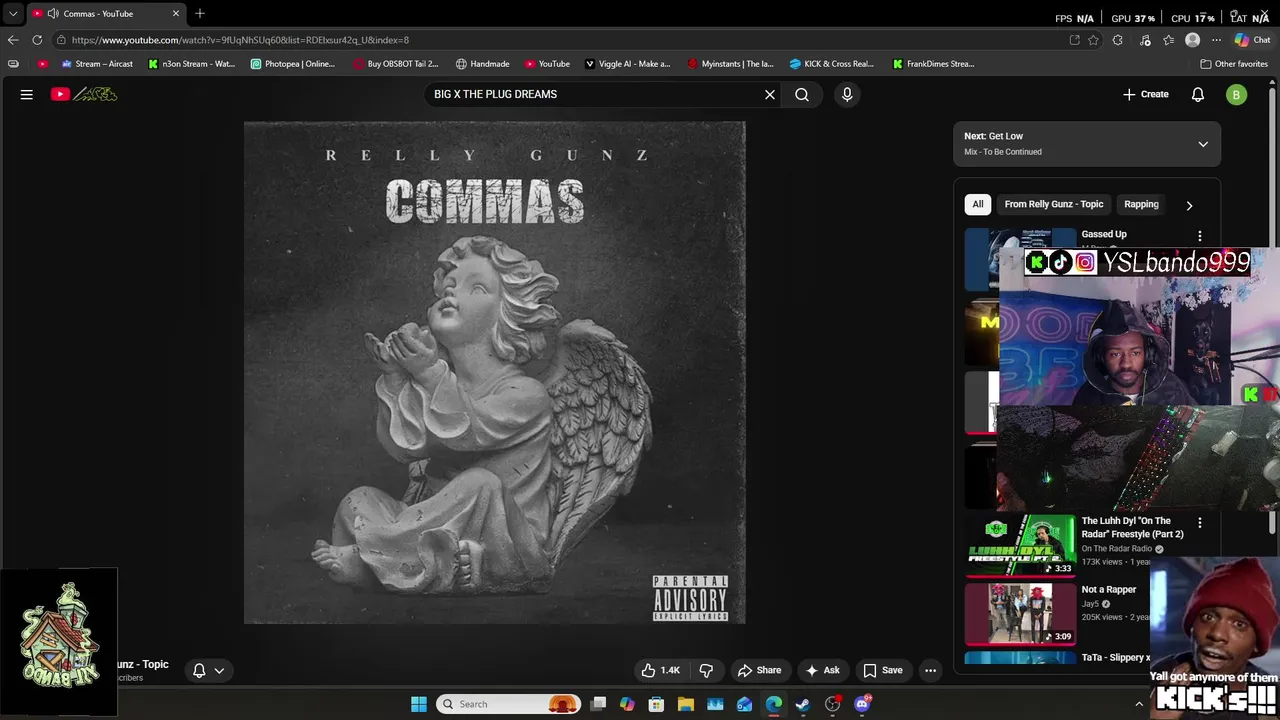
Task: Show hidden system tray icons chevron
Action: pos(1139,704)
